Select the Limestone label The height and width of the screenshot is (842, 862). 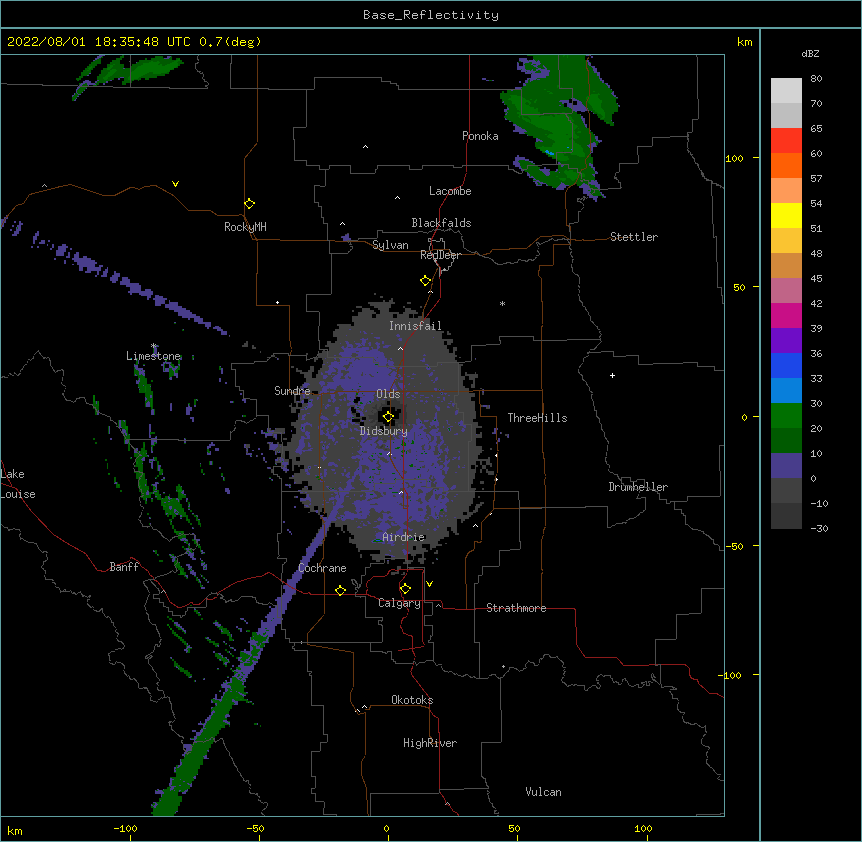click(153, 356)
